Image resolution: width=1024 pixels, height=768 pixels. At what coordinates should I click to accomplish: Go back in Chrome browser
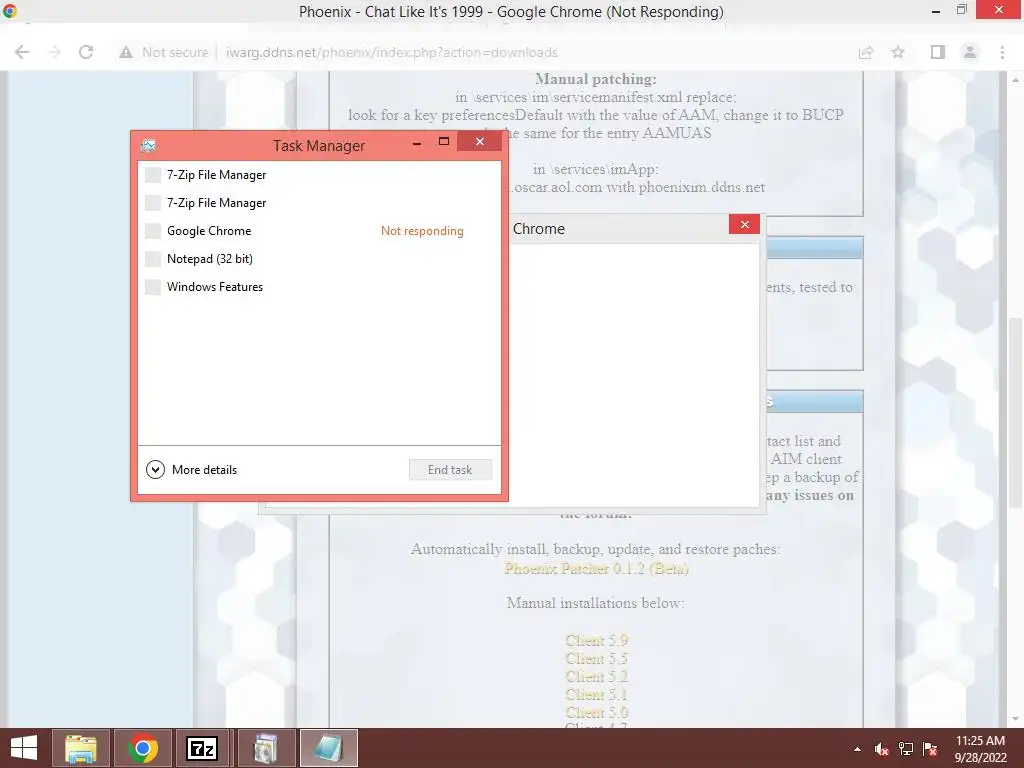click(22, 52)
